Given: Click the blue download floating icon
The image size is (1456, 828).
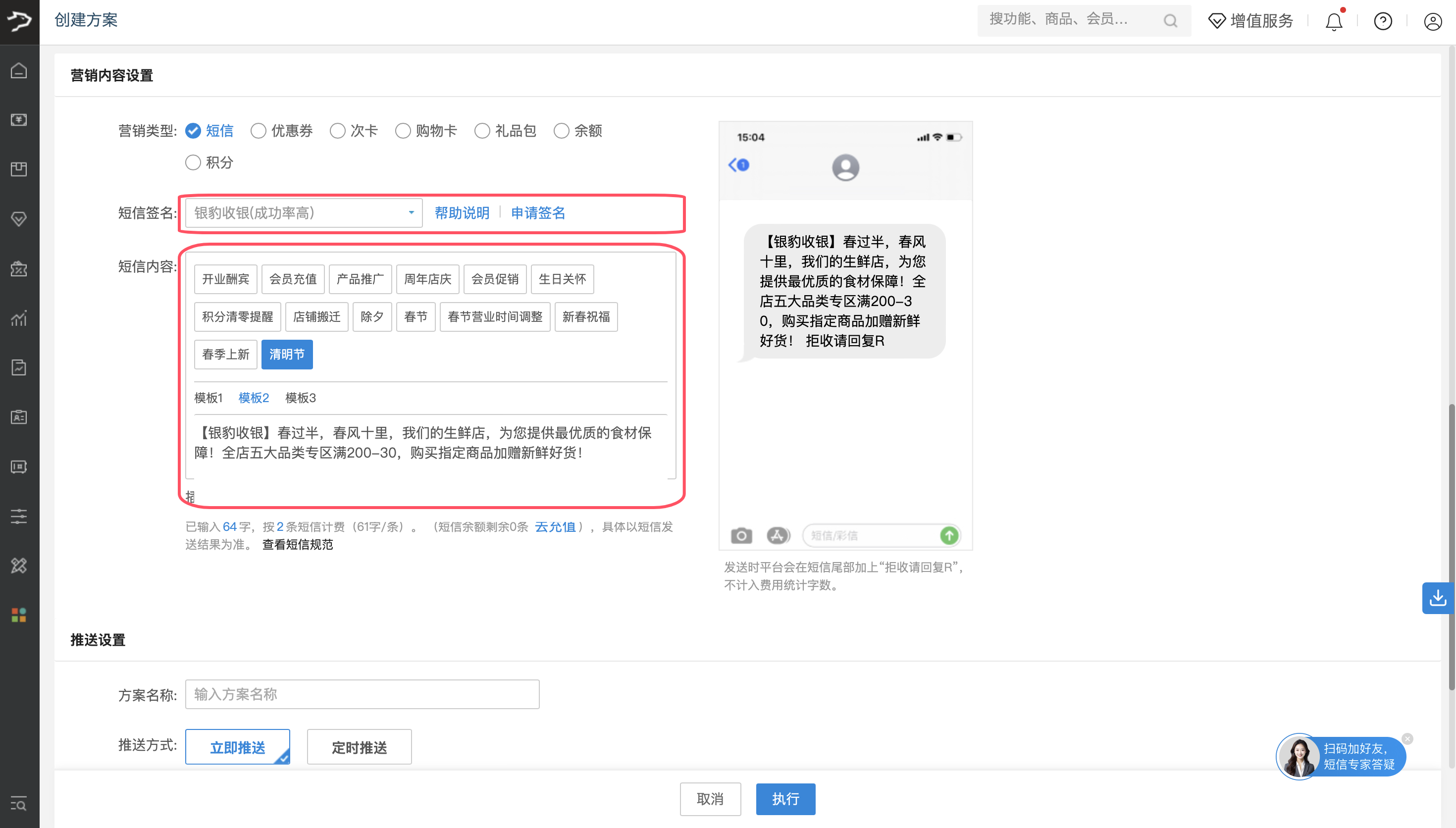Looking at the screenshot, I should coord(1437,598).
